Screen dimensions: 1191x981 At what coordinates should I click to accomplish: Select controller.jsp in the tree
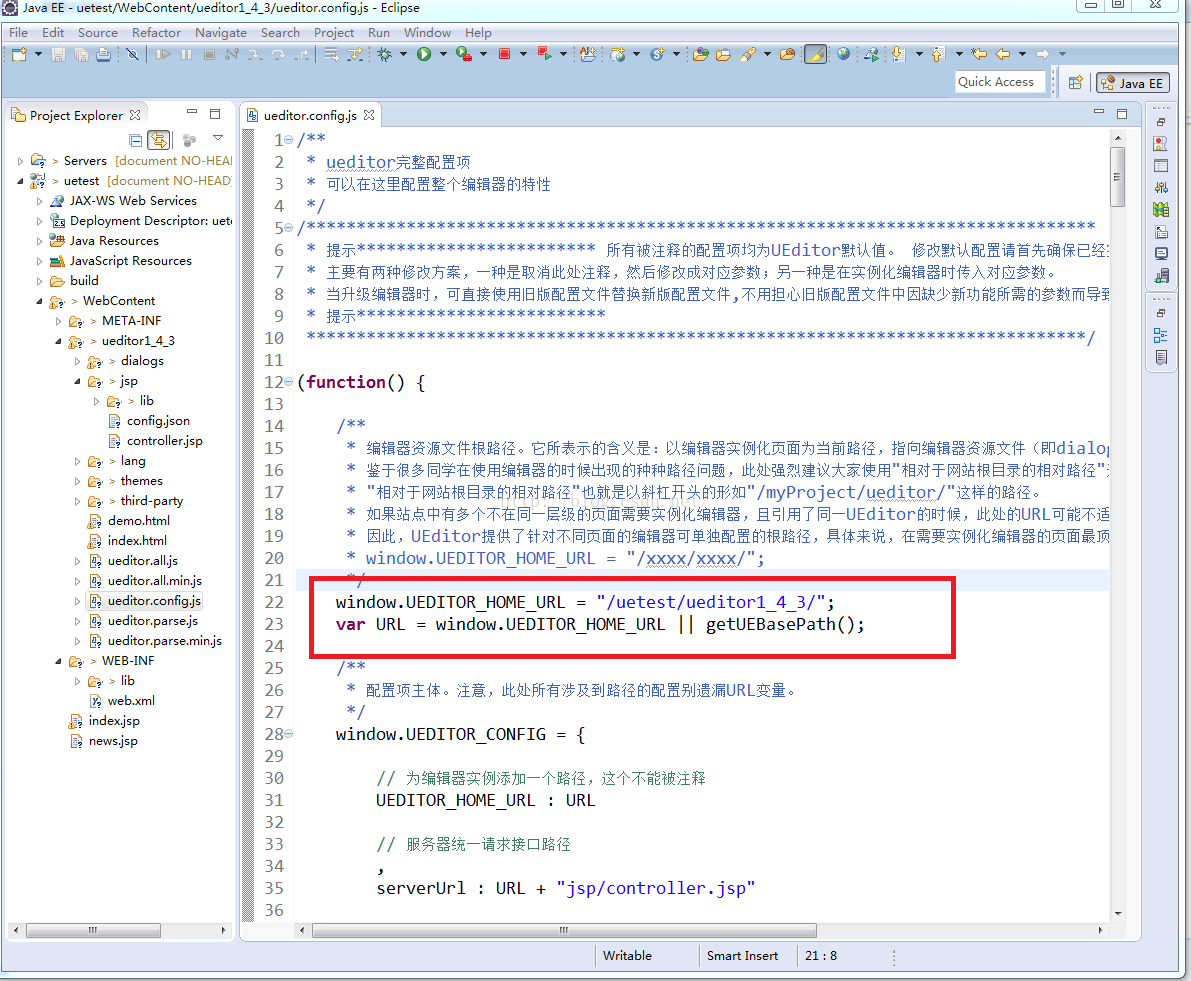click(156, 440)
